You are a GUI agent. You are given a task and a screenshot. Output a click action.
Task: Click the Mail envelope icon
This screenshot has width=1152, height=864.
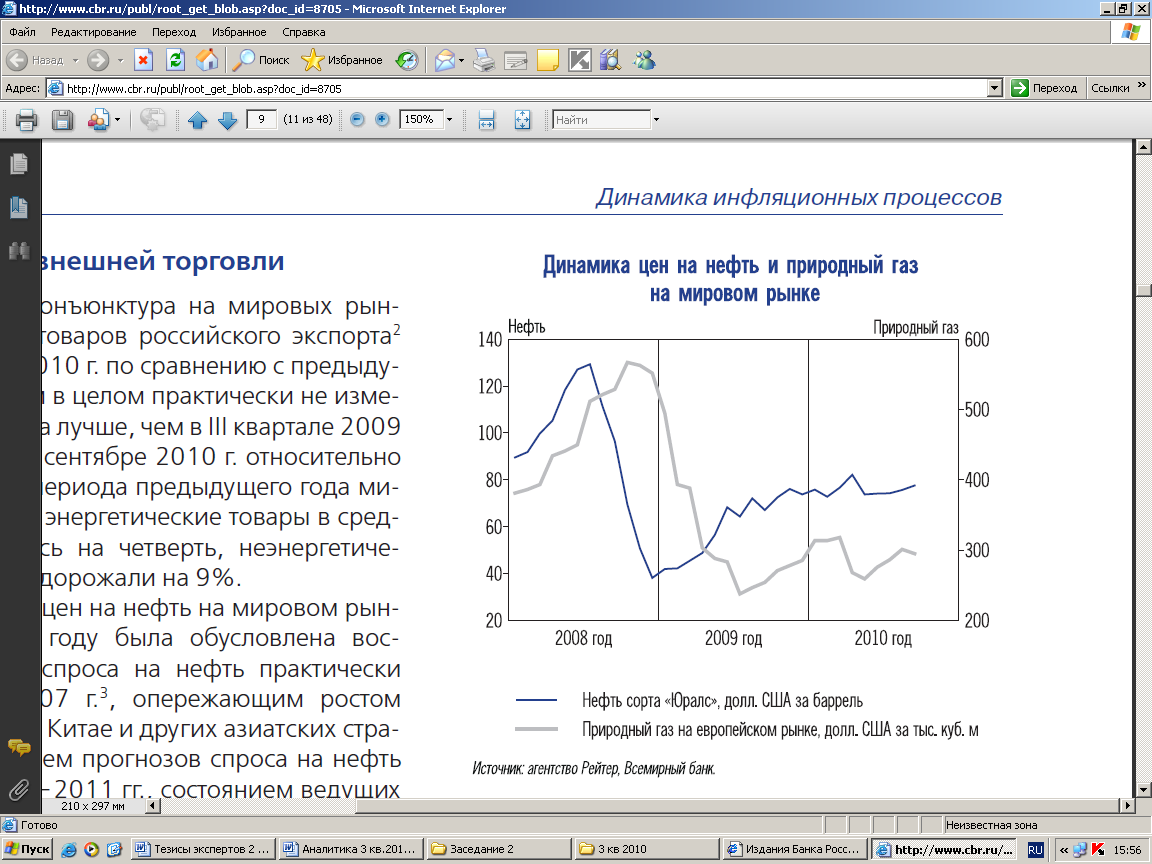pyautogui.click(x=444, y=60)
